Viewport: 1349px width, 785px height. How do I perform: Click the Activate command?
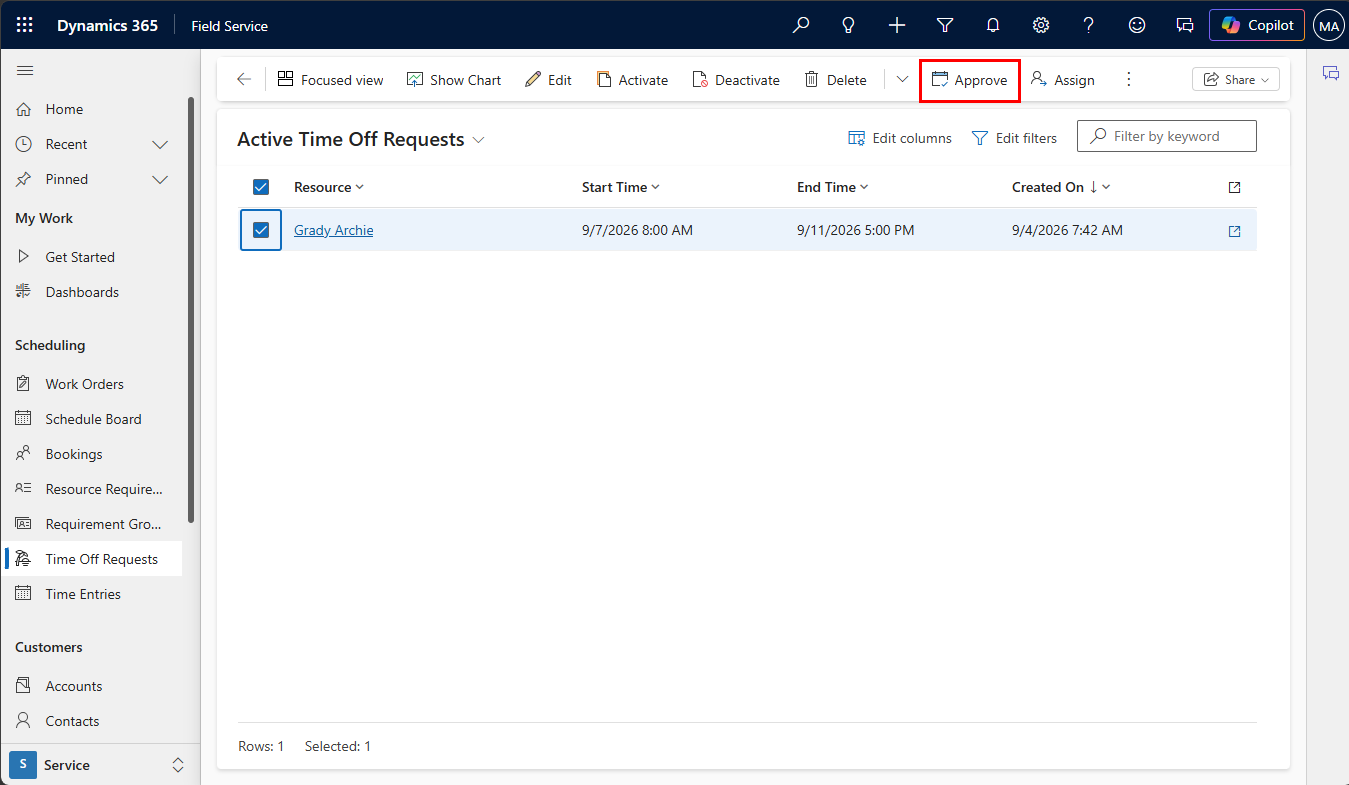click(x=632, y=80)
